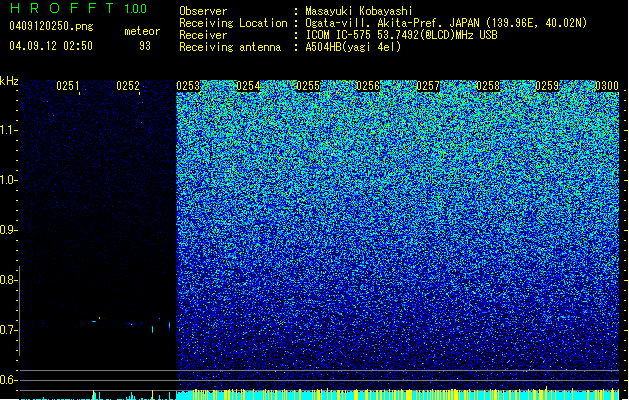
Task: Click the Observer label
Action: [203, 11]
